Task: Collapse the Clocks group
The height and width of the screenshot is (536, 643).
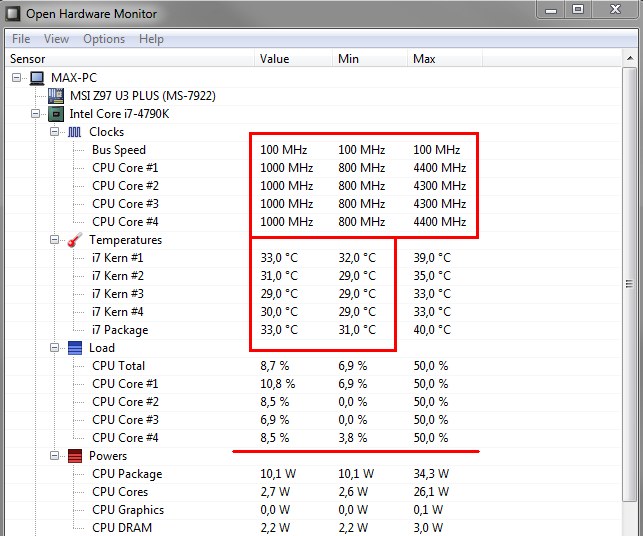Action: point(55,132)
